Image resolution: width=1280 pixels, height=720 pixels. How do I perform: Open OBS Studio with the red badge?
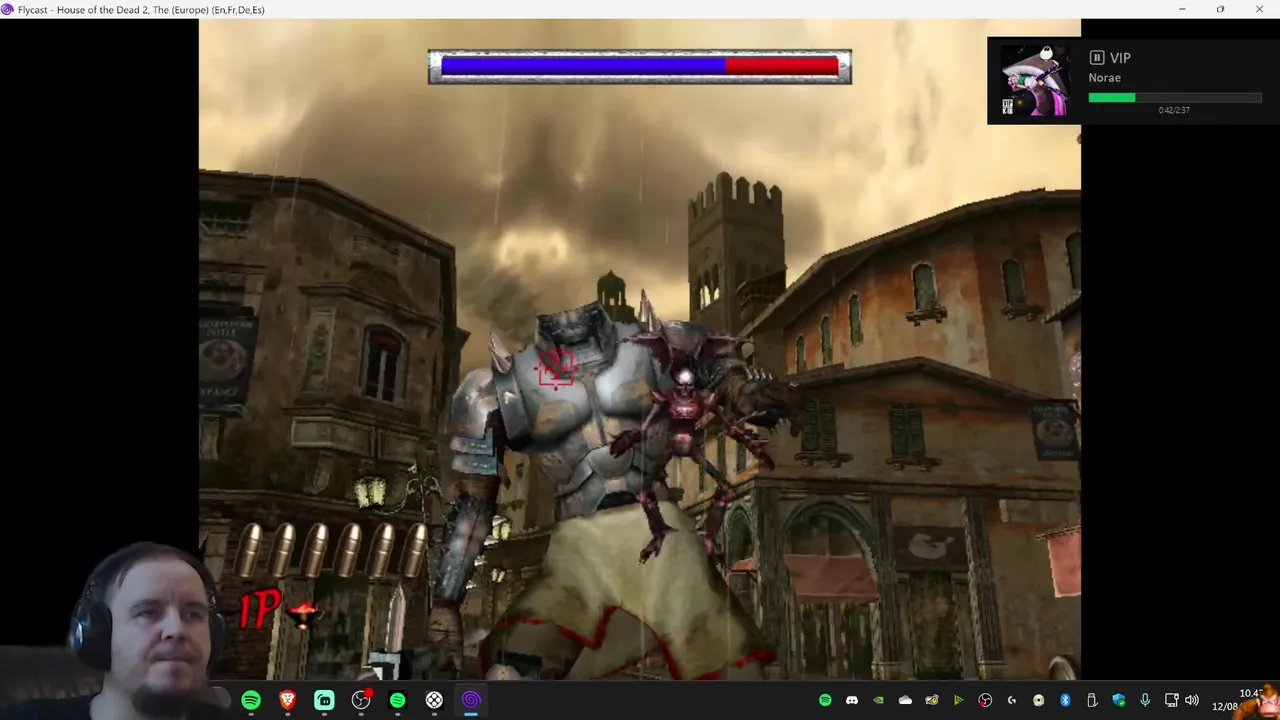[361, 701]
